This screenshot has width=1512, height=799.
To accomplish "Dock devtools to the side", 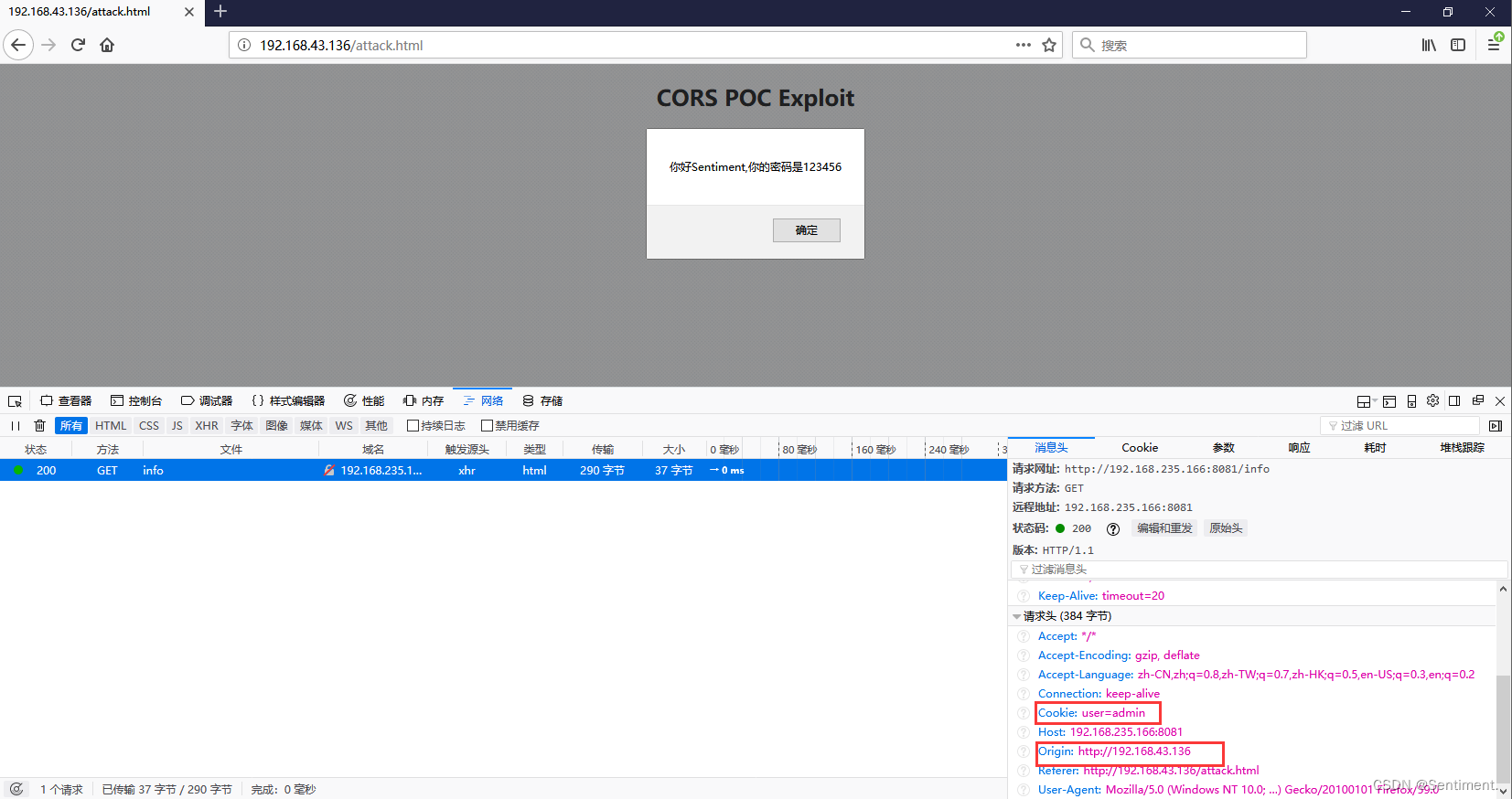I will [x=1454, y=400].
